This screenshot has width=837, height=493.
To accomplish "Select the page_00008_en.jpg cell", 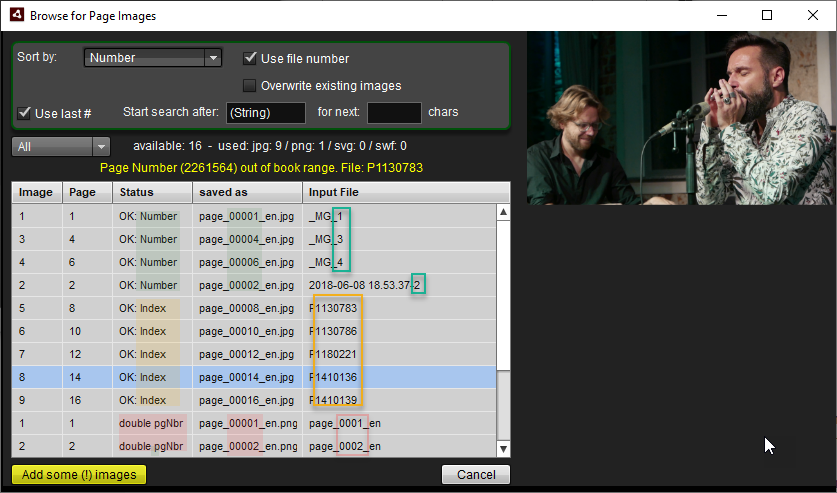I will click(247, 308).
